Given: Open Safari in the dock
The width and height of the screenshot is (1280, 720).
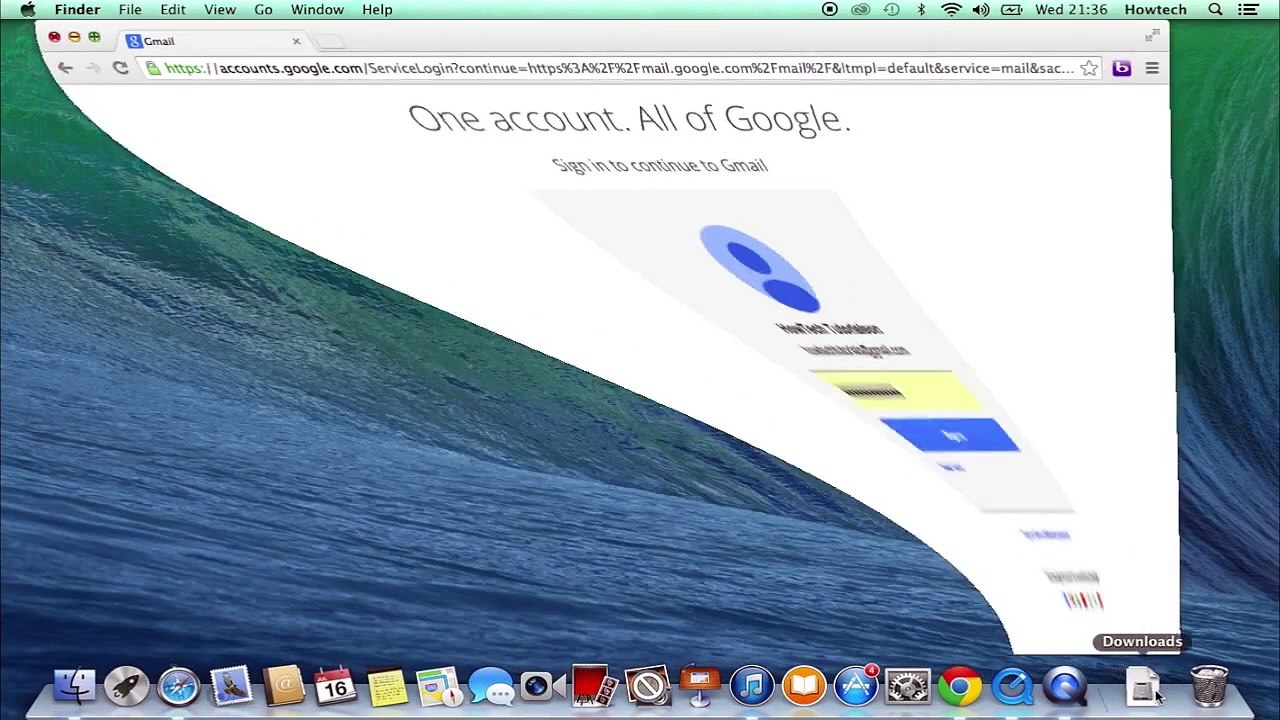Looking at the screenshot, I should coord(179,687).
